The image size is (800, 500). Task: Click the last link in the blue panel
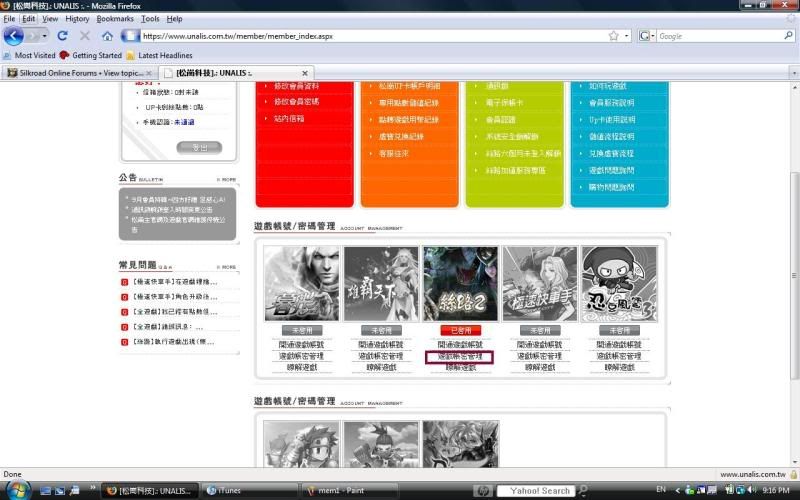click(611, 187)
